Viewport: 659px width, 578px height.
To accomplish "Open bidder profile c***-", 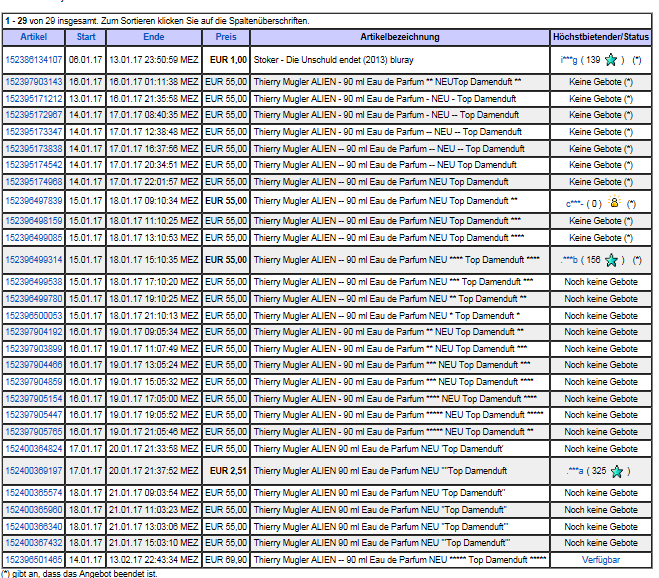I will 574,204.
